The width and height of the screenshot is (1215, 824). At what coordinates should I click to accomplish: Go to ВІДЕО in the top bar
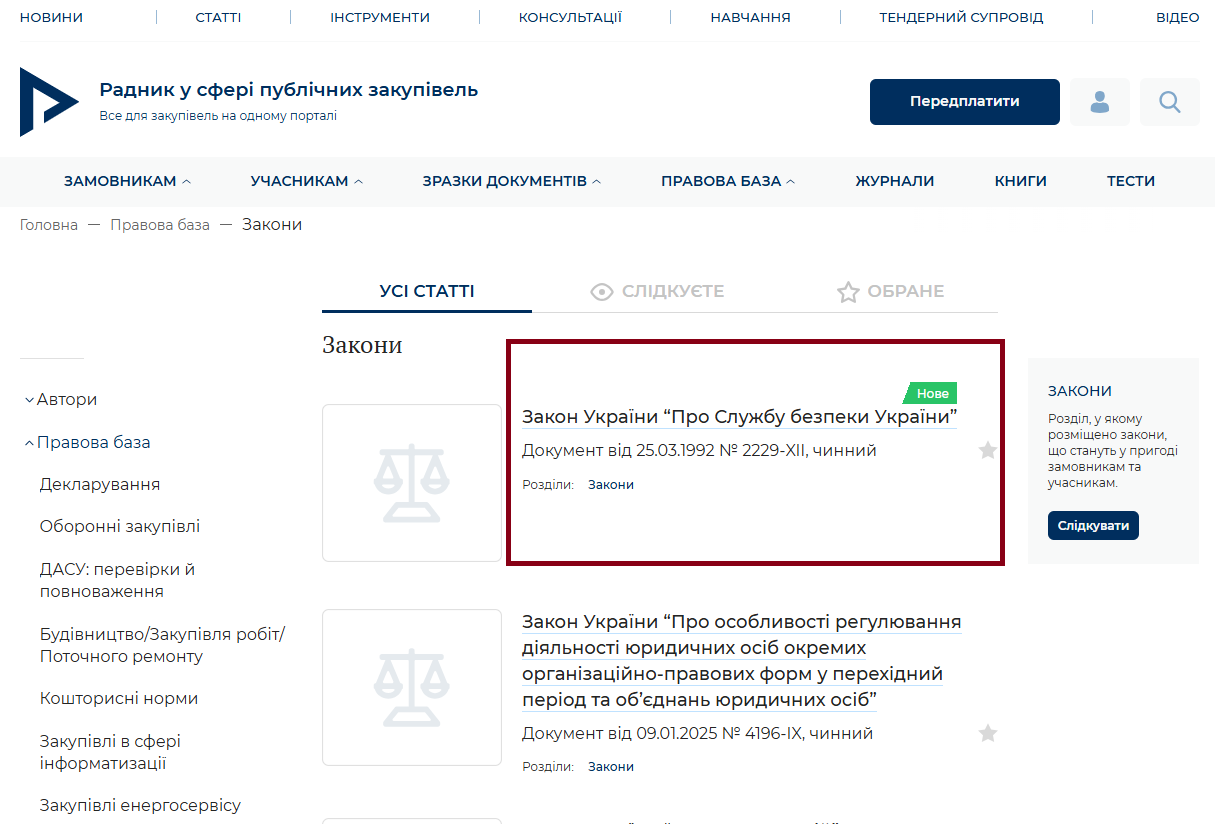[1178, 17]
